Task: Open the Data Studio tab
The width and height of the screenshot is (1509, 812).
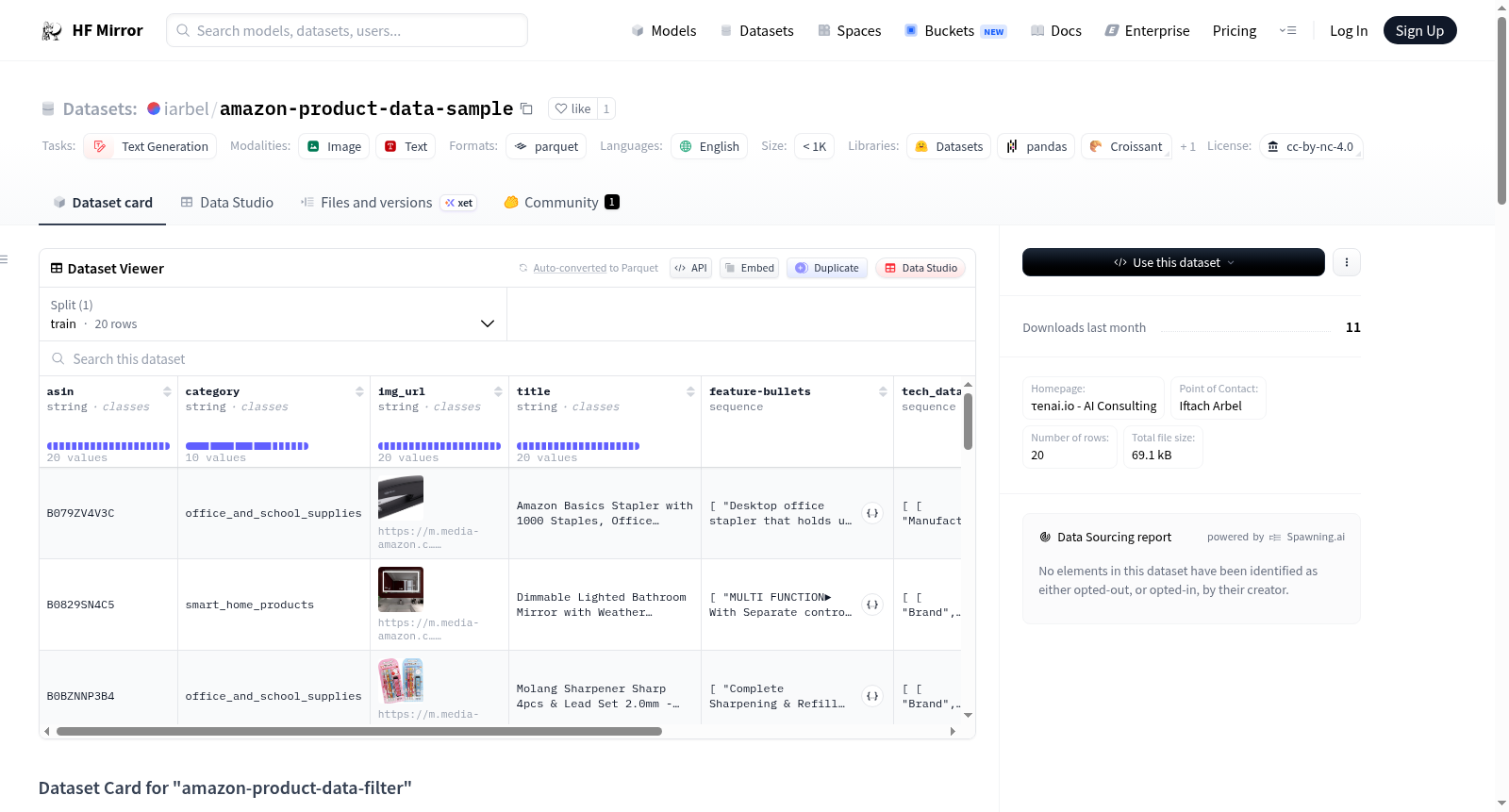Action: [x=227, y=203]
